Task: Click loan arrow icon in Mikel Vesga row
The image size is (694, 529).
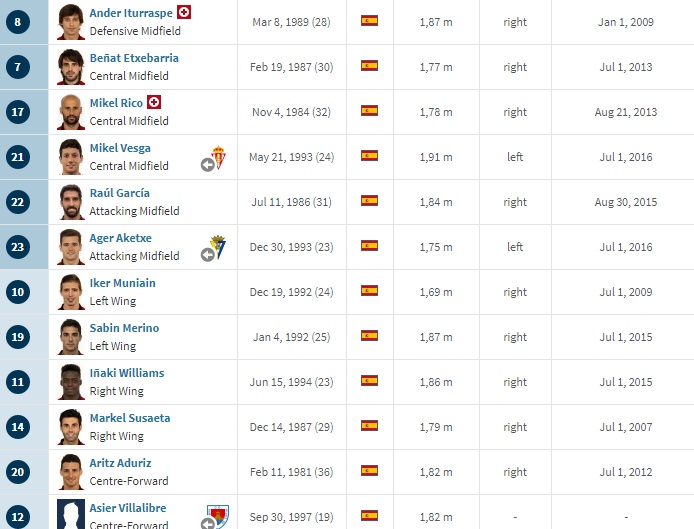Action: 208,165
